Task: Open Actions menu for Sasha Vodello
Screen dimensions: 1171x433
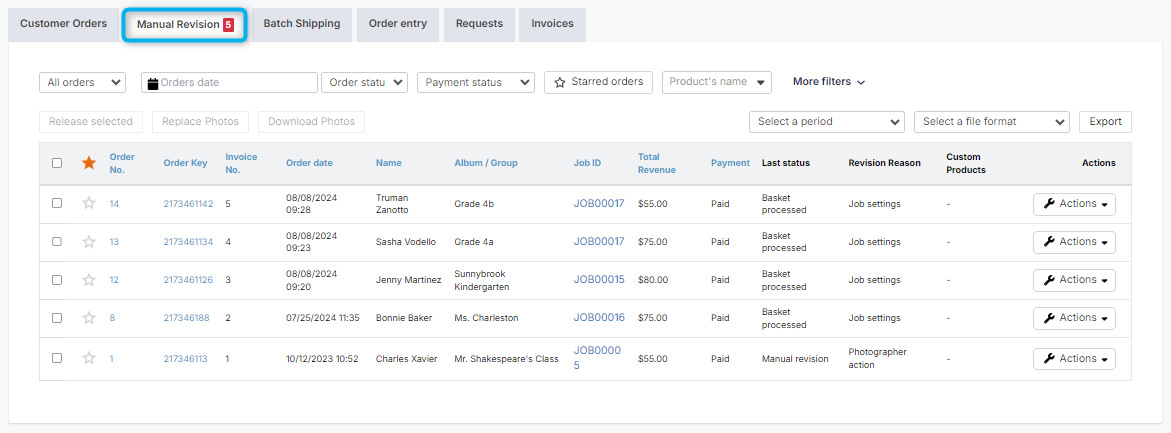Action: click(1074, 242)
